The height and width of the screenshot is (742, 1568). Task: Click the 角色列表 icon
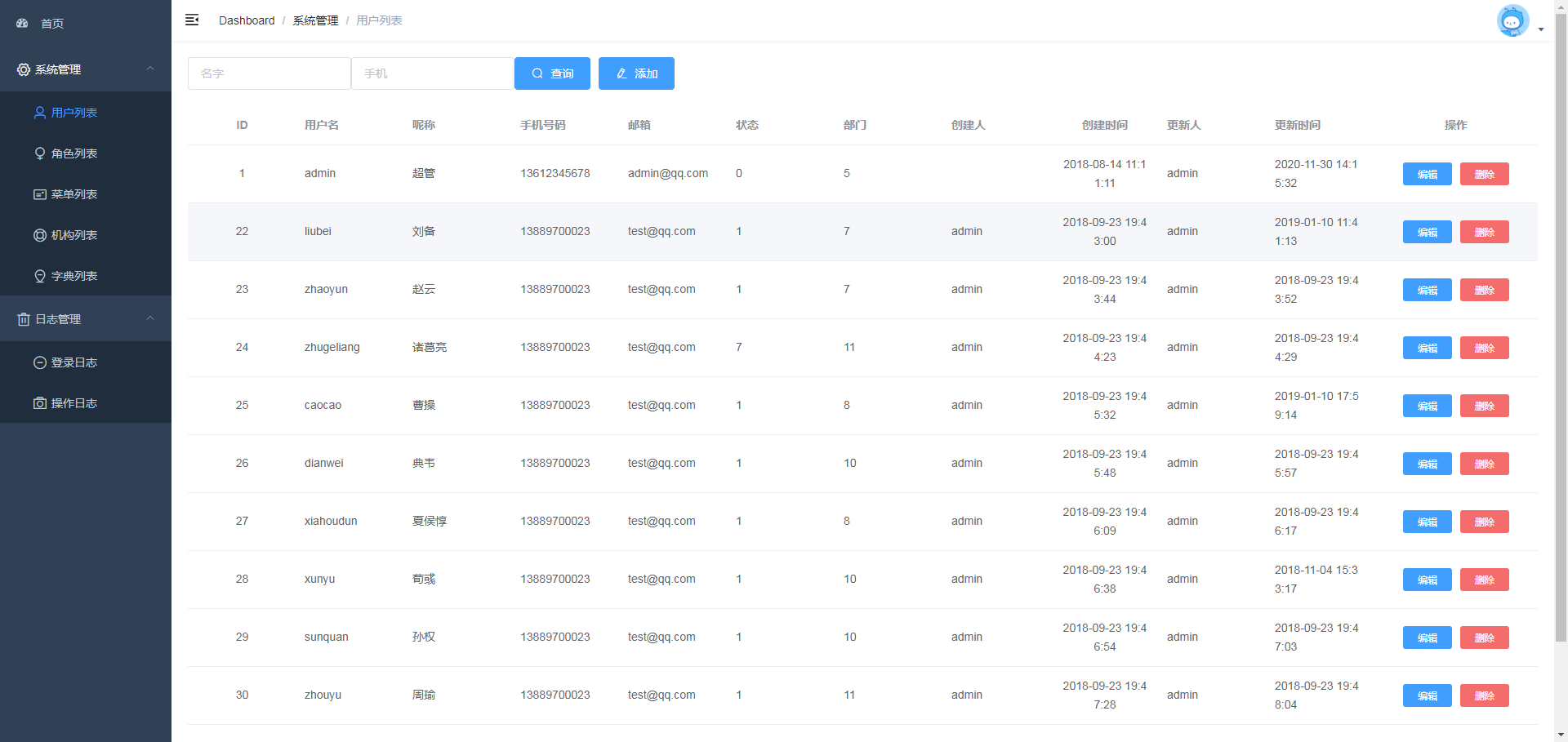pyautogui.click(x=39, y=153)
